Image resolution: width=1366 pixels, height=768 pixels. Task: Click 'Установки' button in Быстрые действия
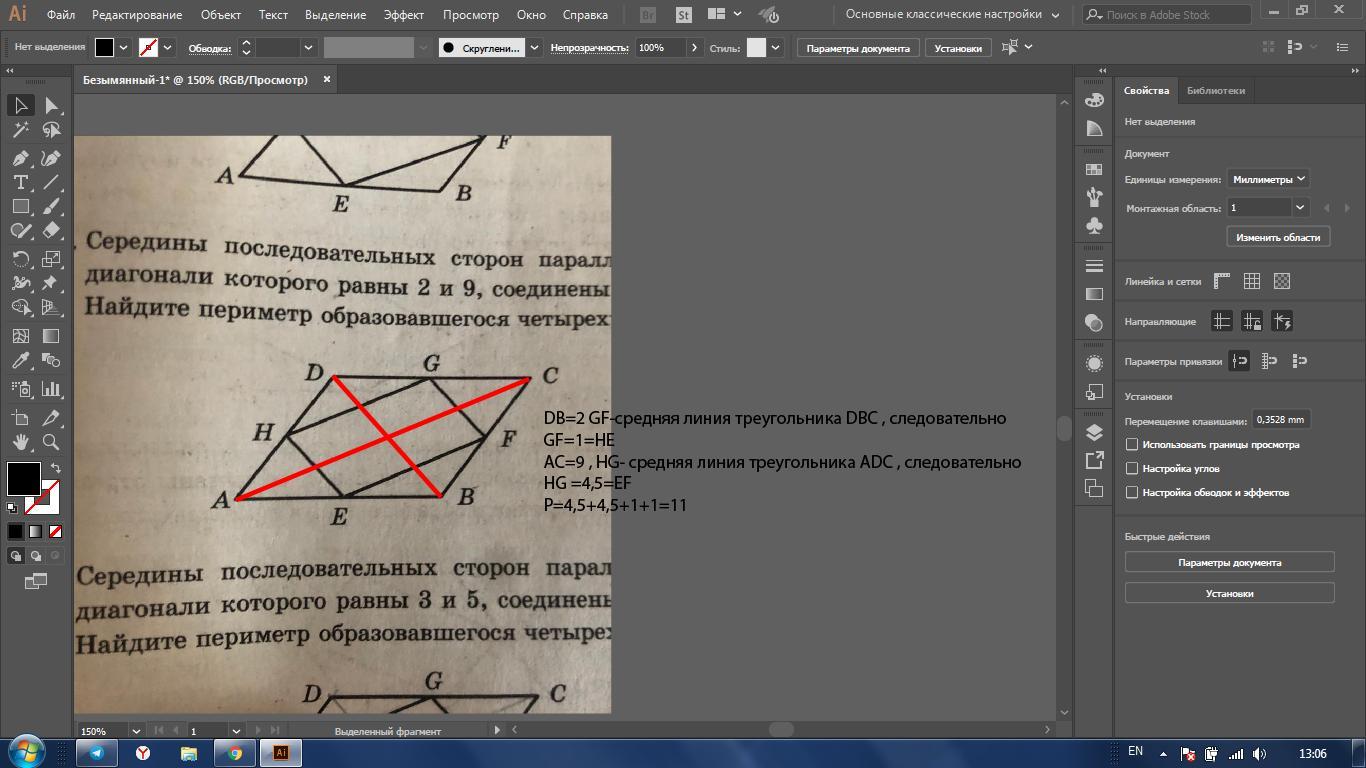(1230, 593)
